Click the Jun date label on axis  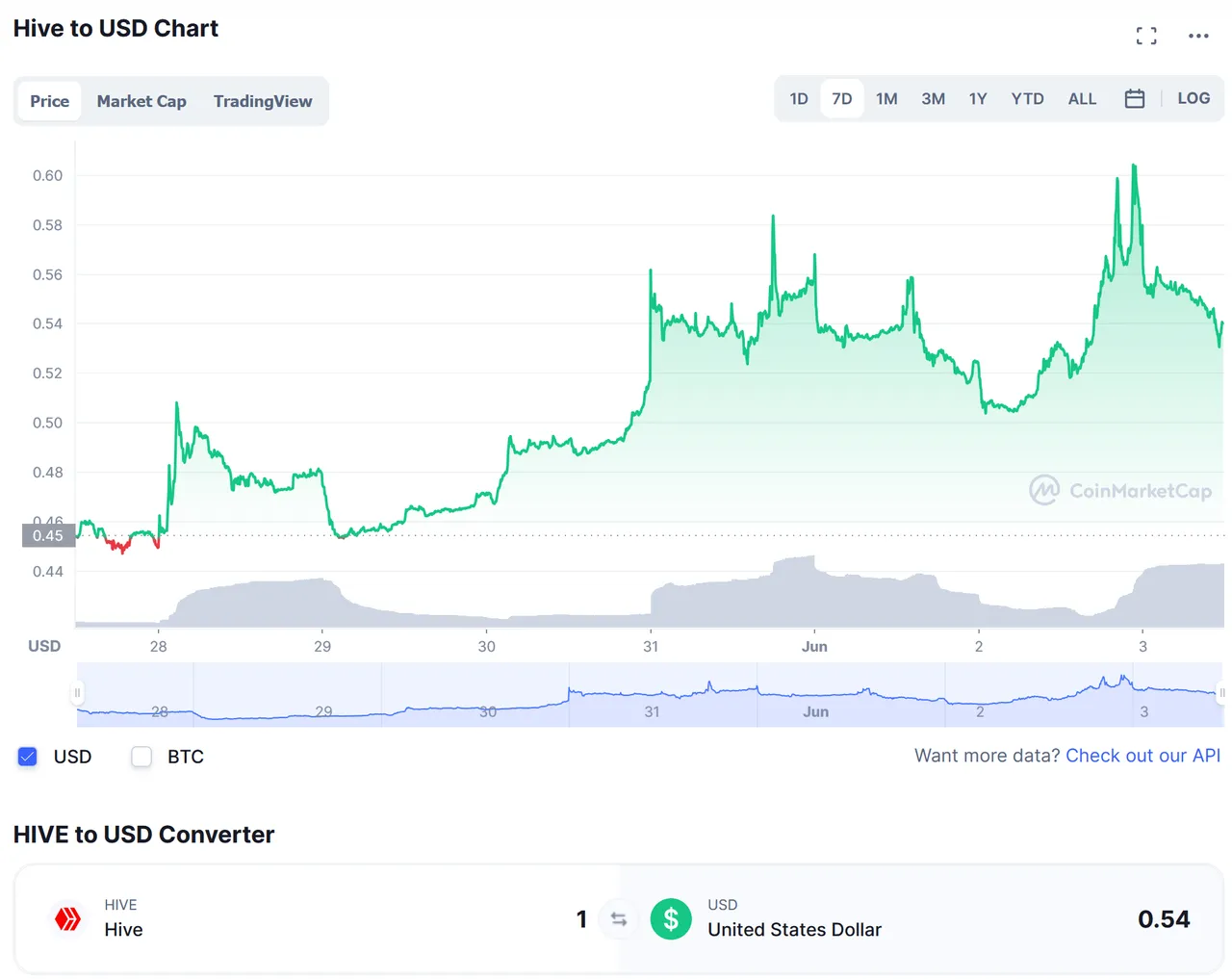(x=814, y=646)
